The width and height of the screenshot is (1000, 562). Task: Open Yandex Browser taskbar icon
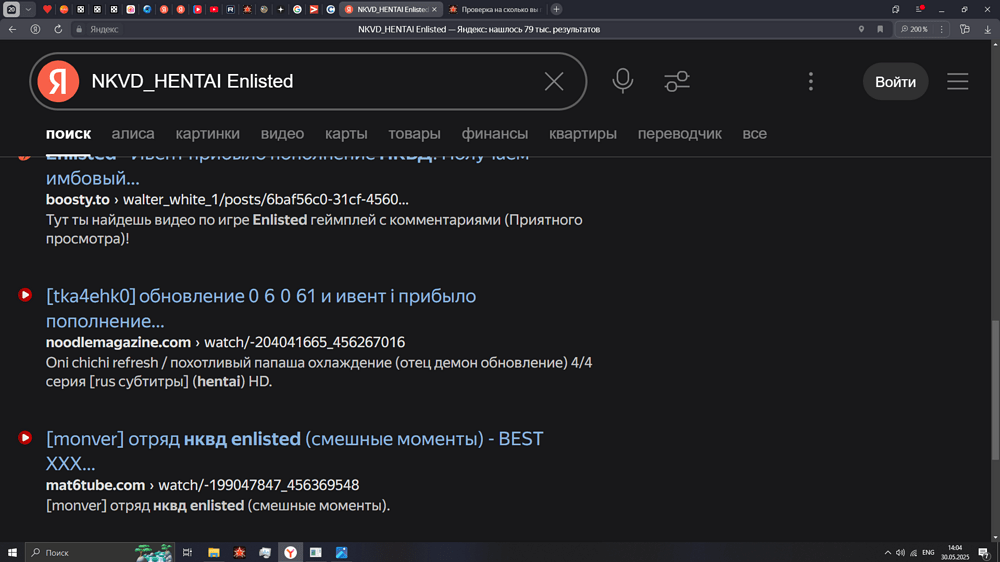(x=290, y=552)
